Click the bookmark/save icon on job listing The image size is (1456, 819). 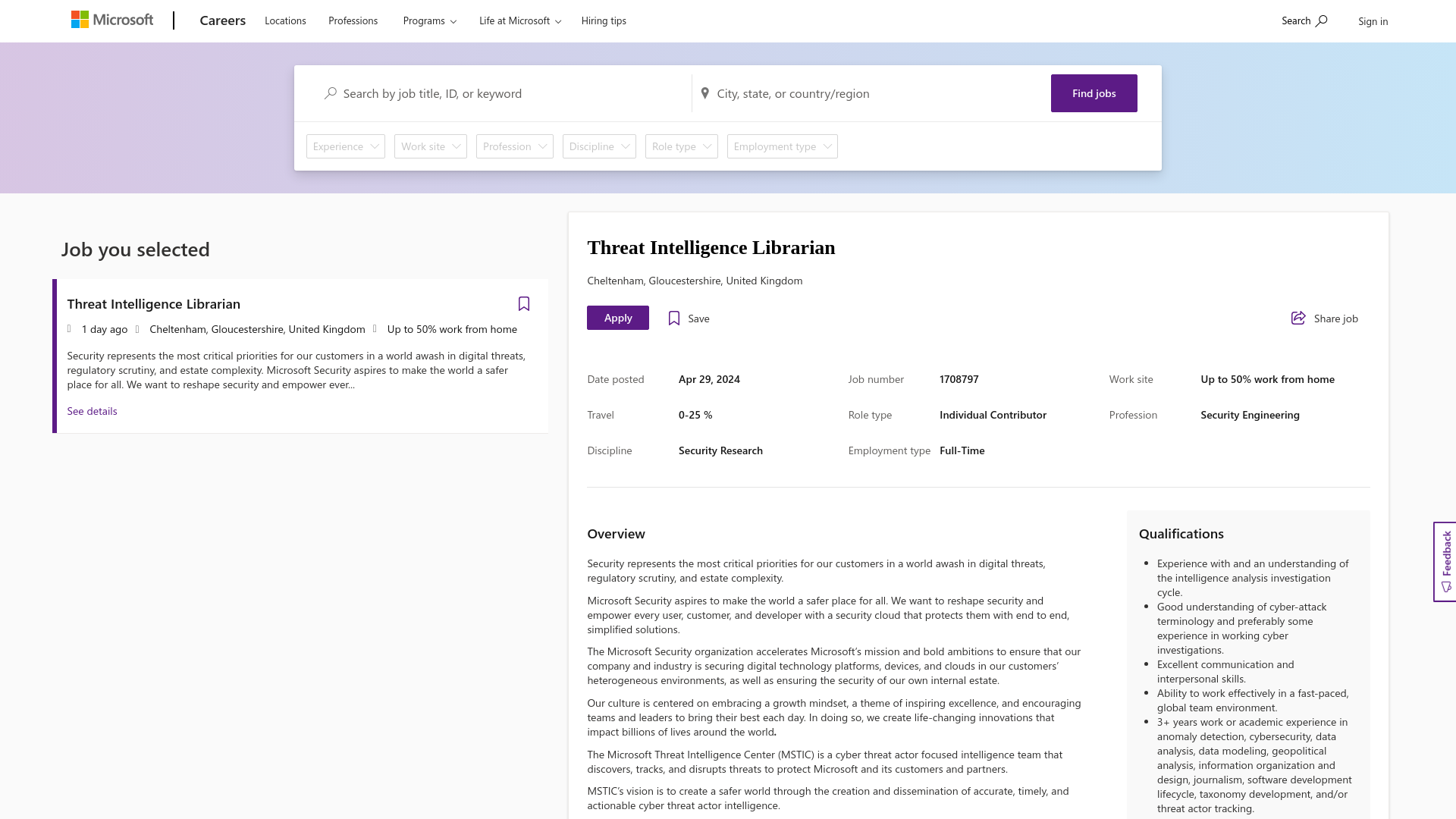(x=523, y=303)
